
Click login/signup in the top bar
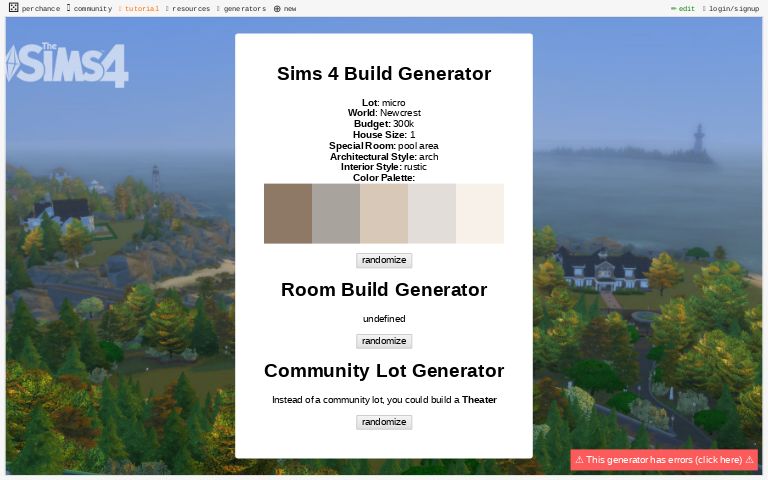(733, 9)
